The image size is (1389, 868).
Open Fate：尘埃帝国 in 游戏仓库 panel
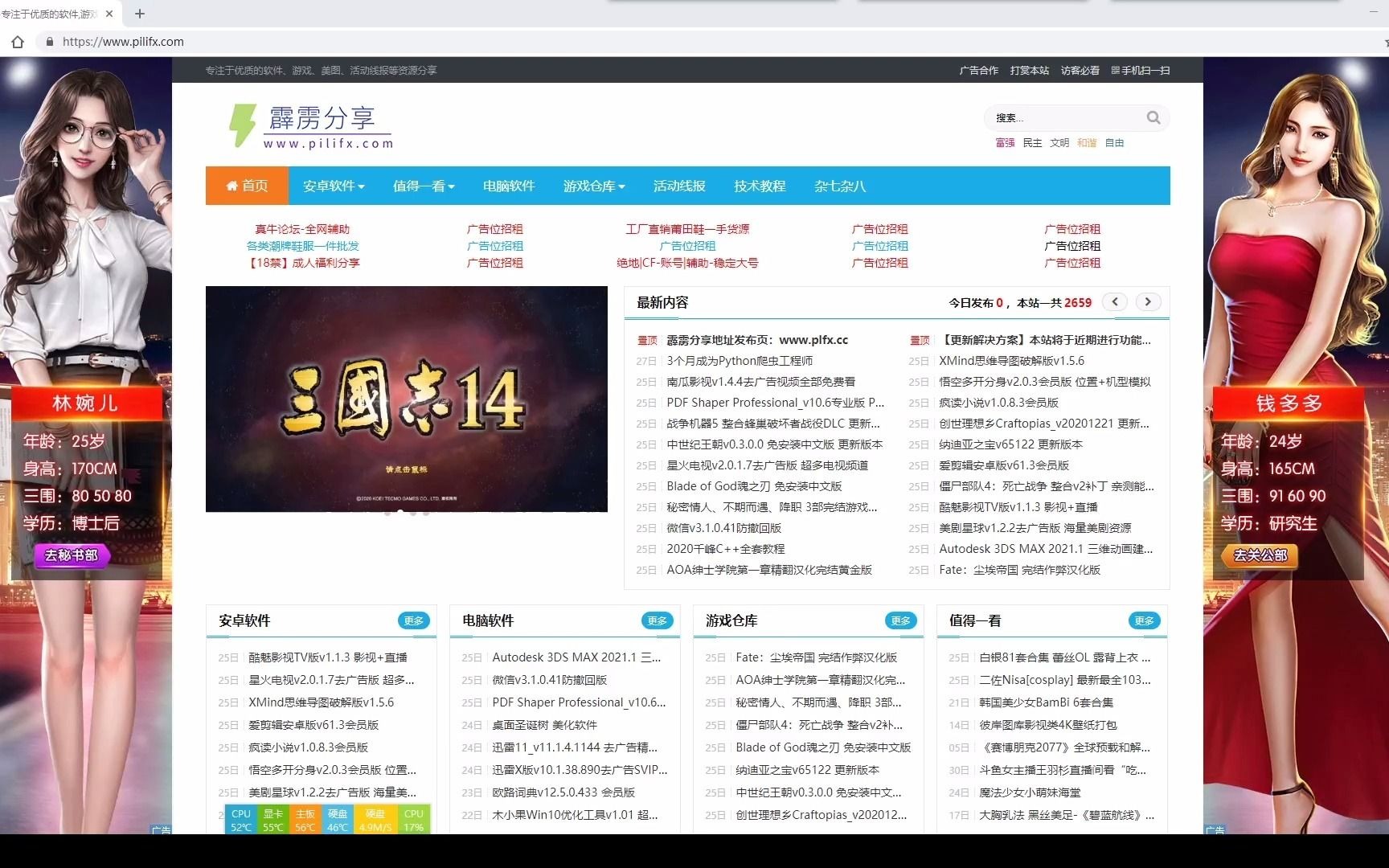pyautogui.click(x=816, y=657)
